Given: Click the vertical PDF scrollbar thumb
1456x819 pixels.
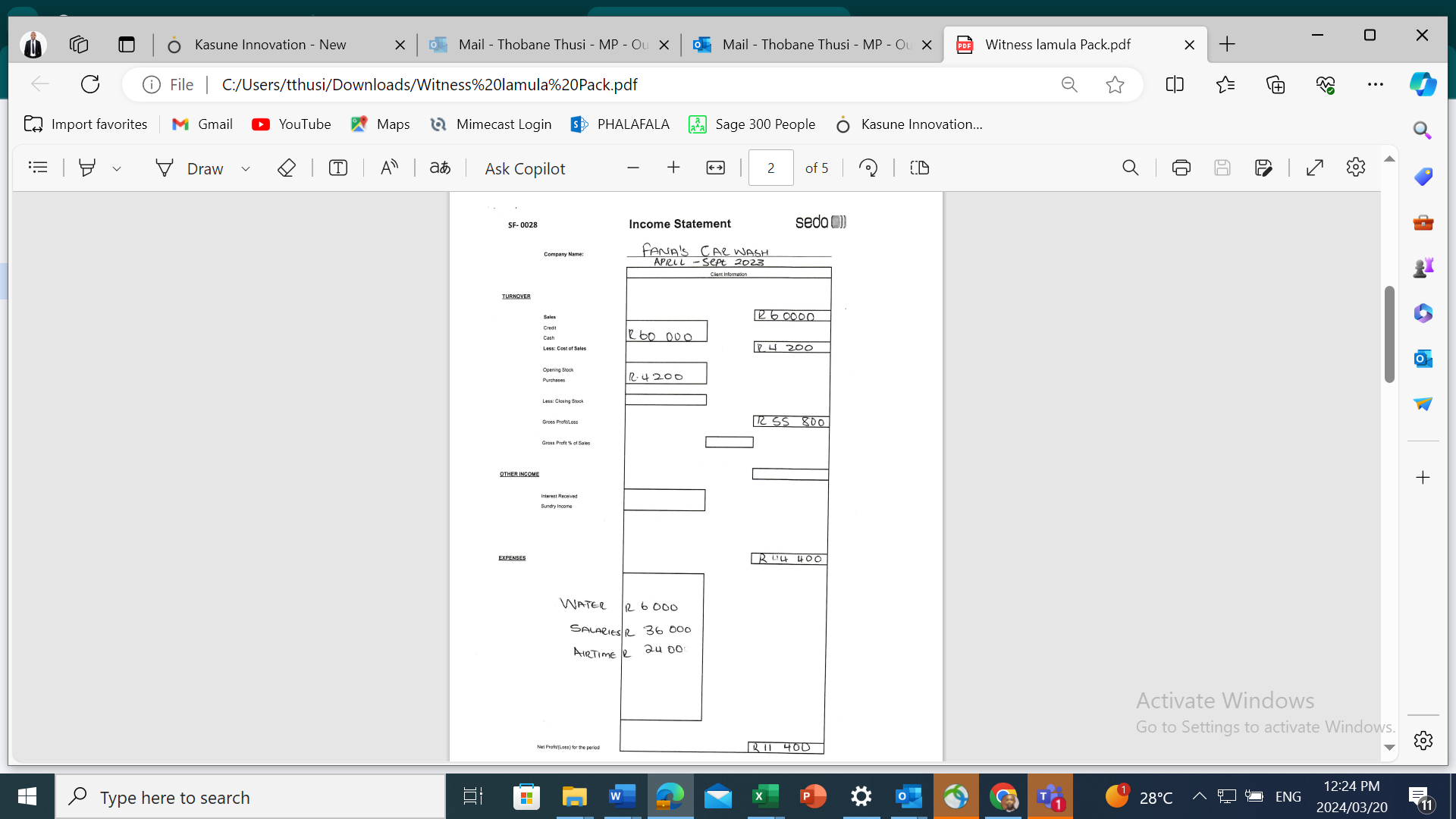Looking at the screenshot, I should click(x=1389, y=334).
